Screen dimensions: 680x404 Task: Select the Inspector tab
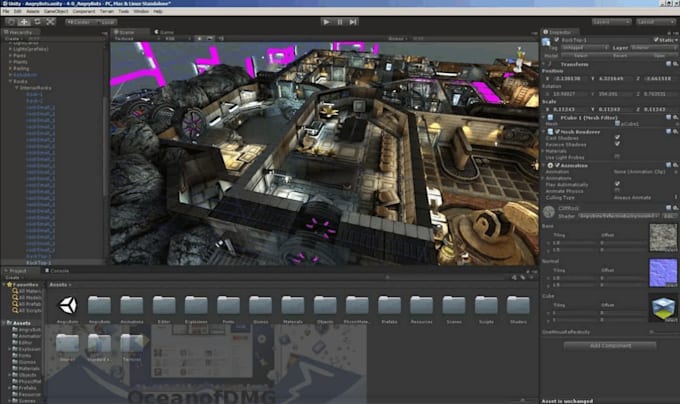coord(560,32)
